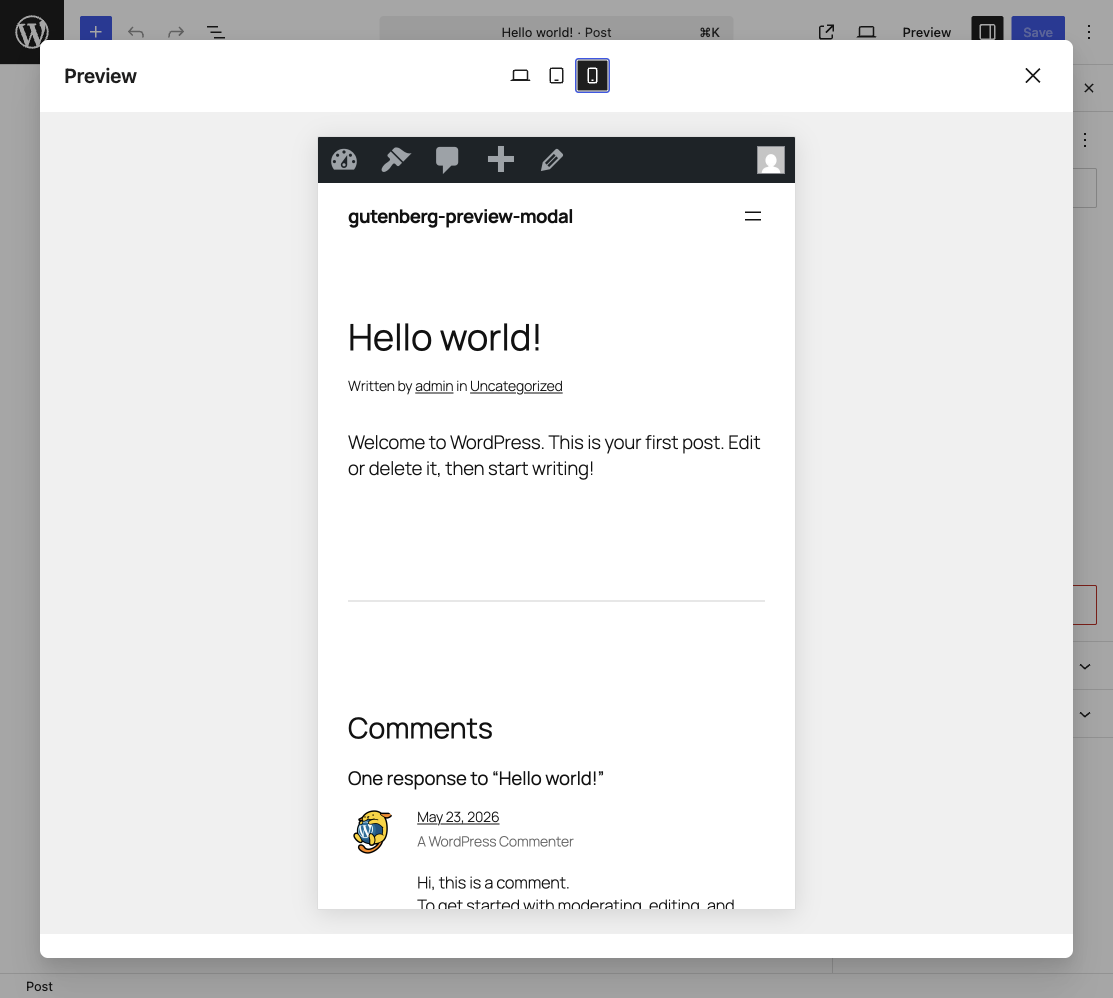Open the Uncategorized category link
This screenshot has height=998, width=1113.
[x=516, y=386]
